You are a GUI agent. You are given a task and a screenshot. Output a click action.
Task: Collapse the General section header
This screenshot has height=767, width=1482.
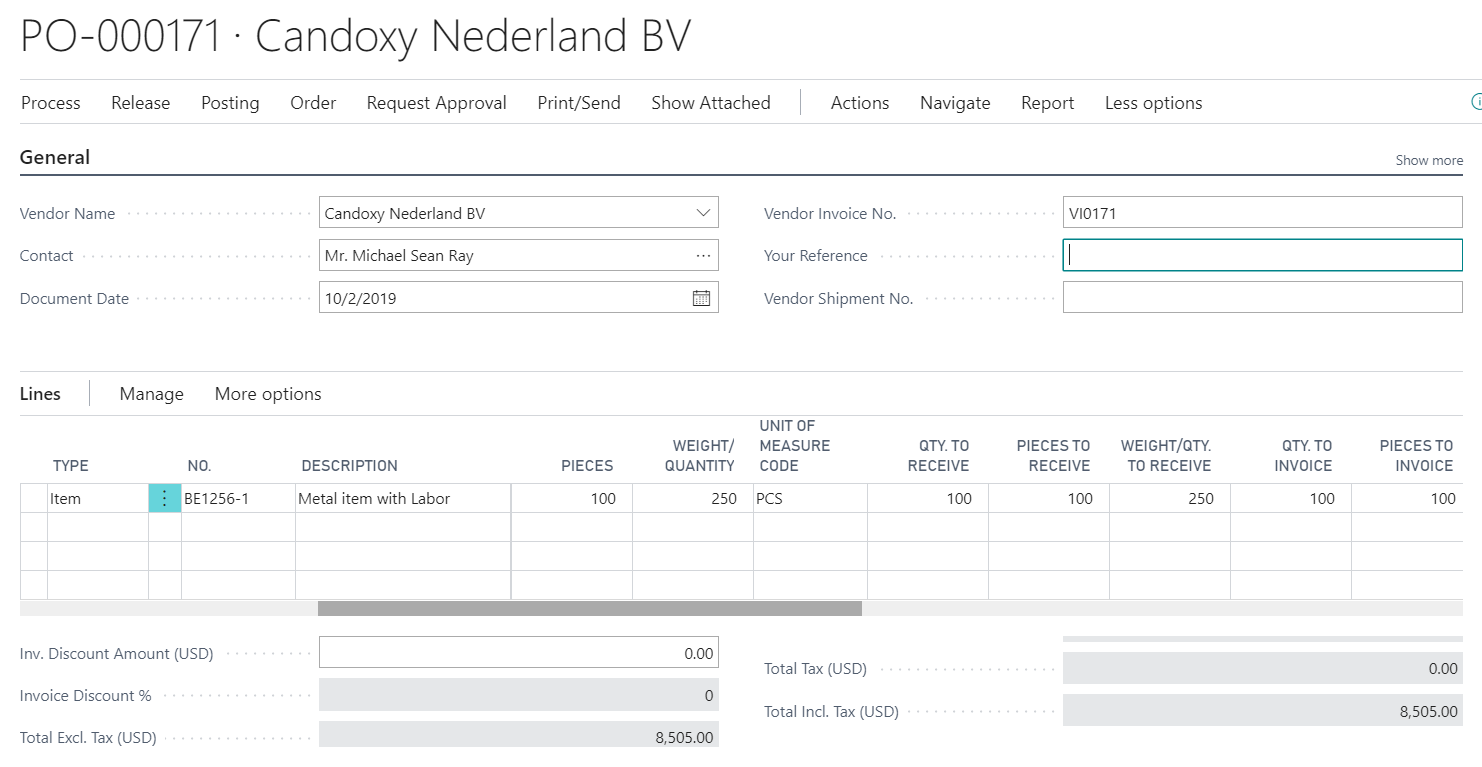click(x=55, y=157)
